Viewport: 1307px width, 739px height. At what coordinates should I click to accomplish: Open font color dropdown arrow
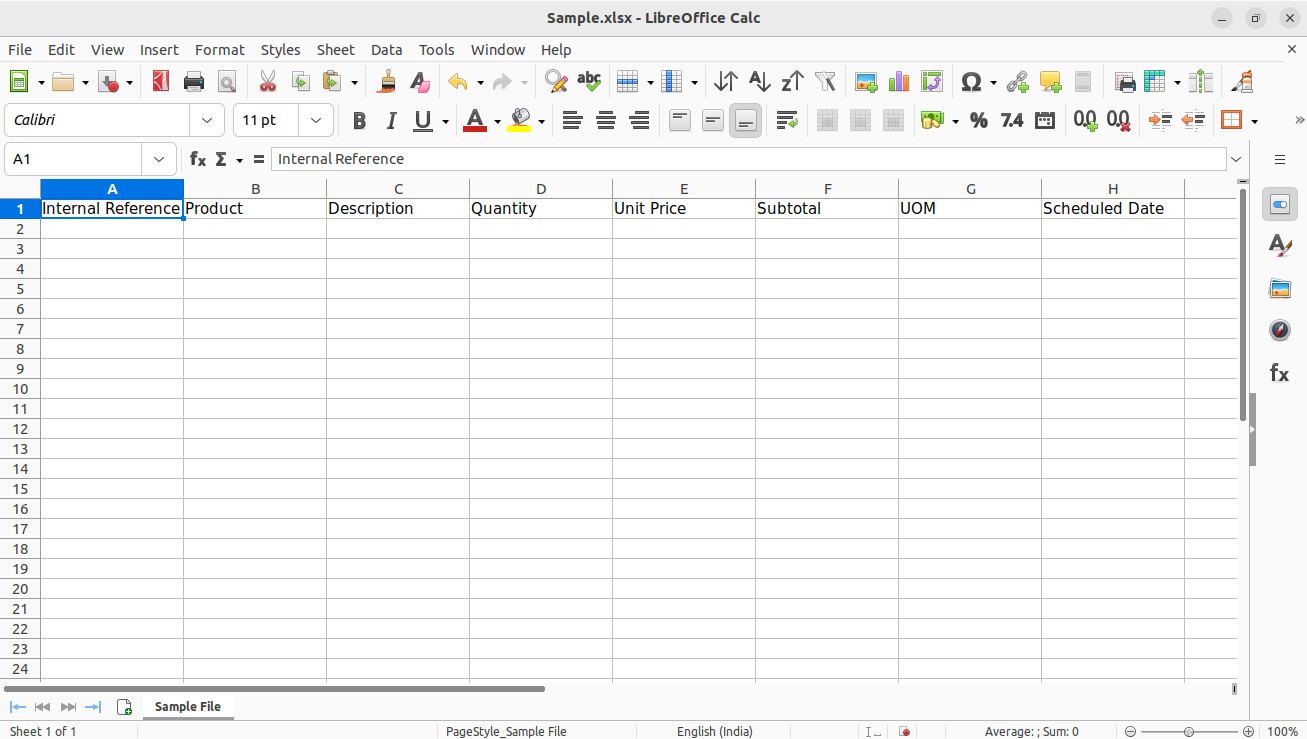[497, 121]
